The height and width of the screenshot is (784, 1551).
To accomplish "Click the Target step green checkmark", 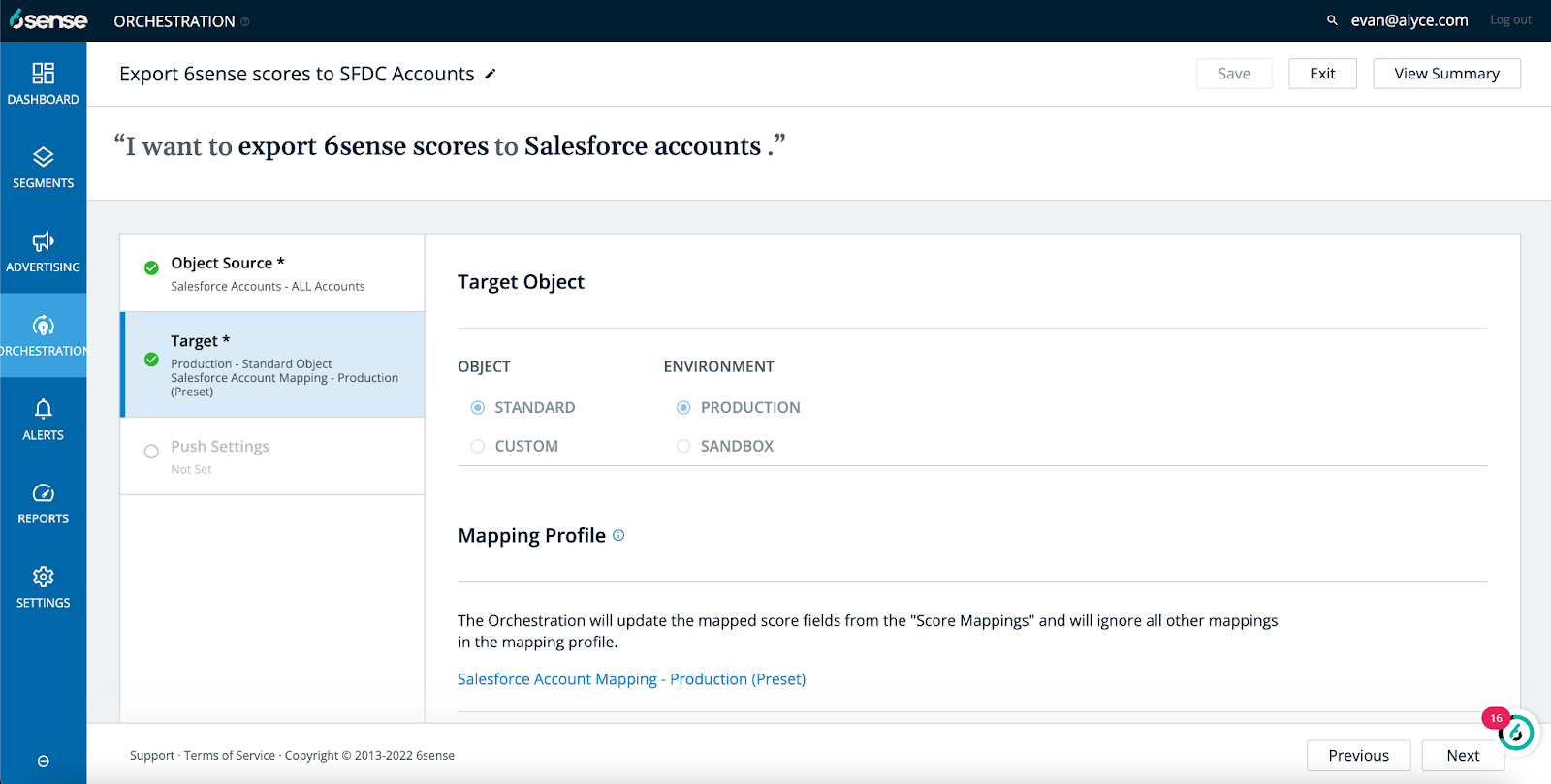I will (x=151, y=360).
